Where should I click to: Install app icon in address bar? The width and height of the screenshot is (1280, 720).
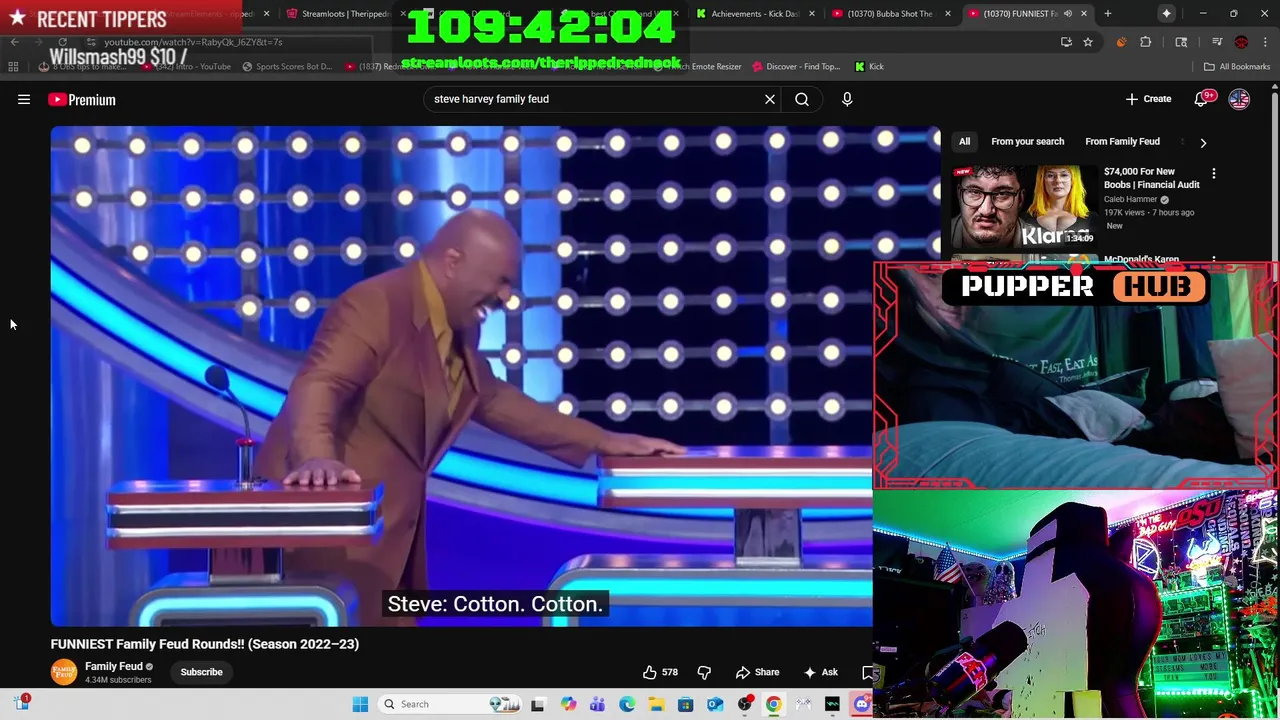1066,42
